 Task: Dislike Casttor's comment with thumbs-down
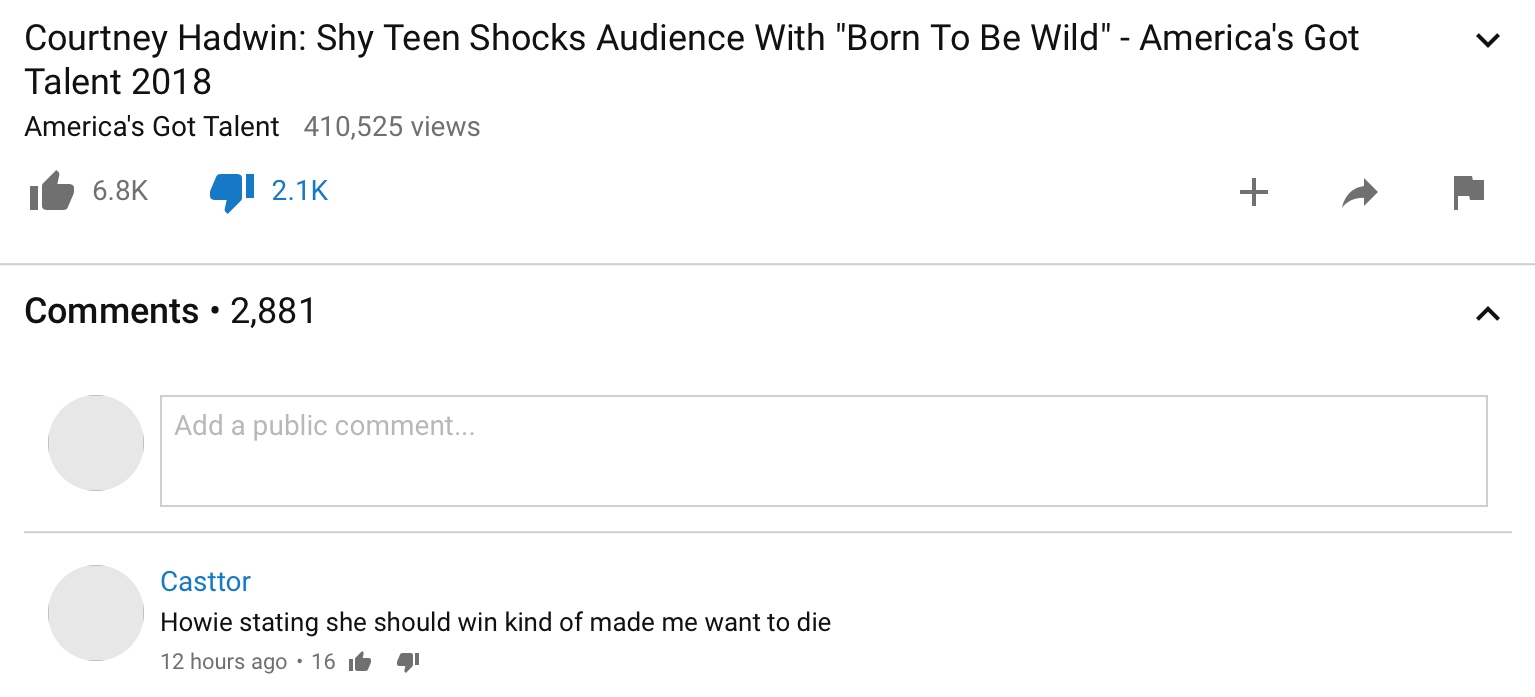pos(408,662)
